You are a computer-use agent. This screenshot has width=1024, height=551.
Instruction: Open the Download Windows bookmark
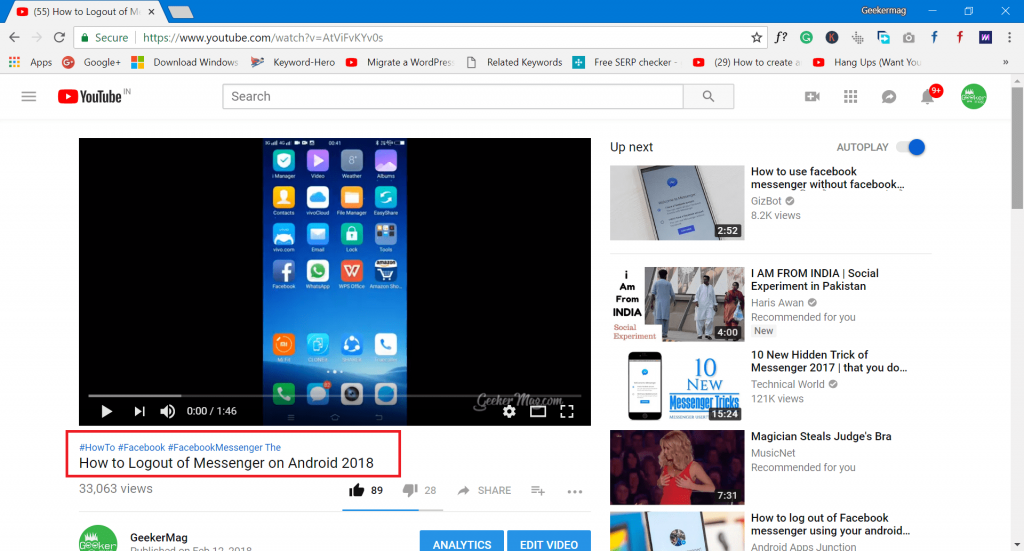(x=185, y=62)
